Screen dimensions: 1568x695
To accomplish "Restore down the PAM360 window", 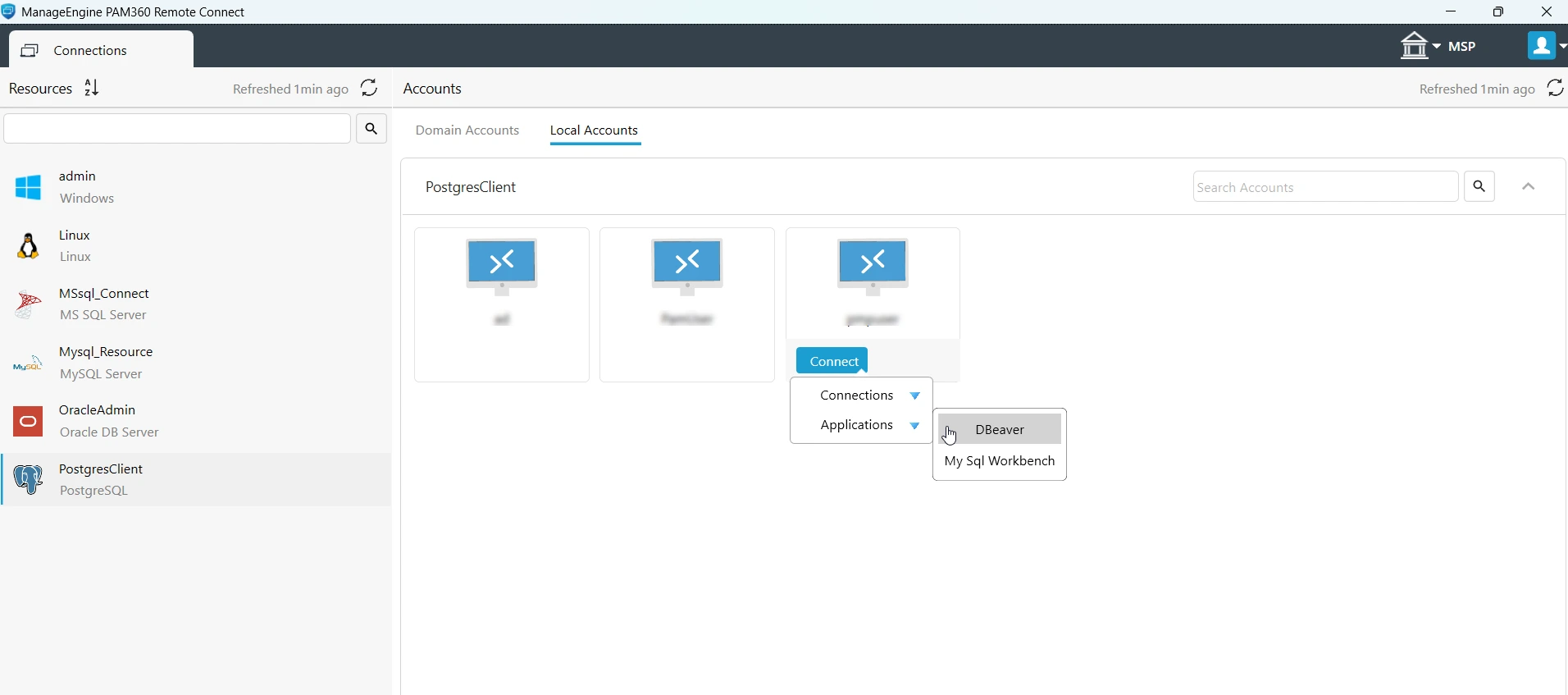I will click(x=1498, y=11).
